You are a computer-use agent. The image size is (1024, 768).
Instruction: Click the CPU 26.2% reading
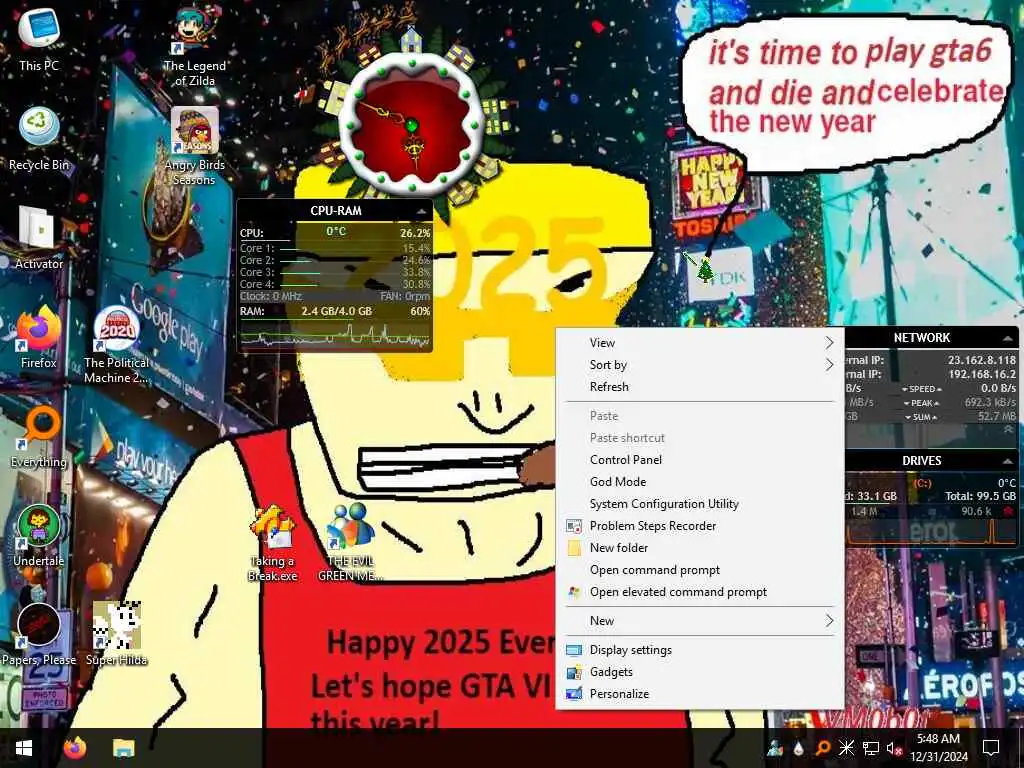pyautogui.click(x=415, y=233)
